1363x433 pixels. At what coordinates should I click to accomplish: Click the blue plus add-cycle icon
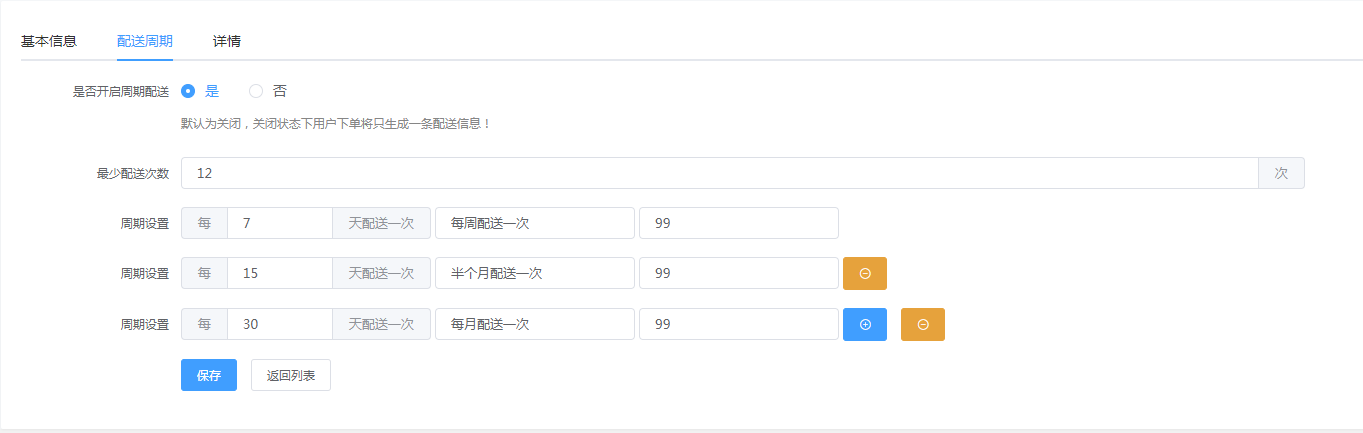(x=865, y=324)
